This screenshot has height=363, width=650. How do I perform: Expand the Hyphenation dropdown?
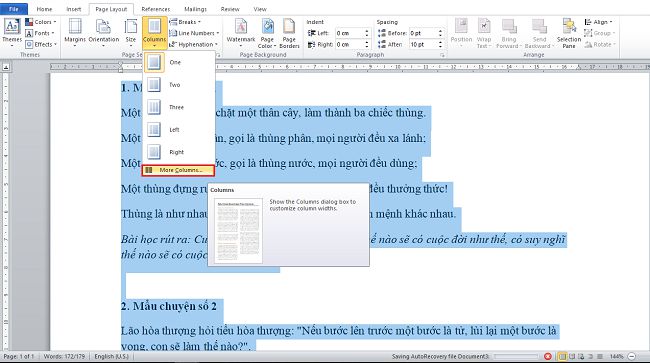[193, 44]
